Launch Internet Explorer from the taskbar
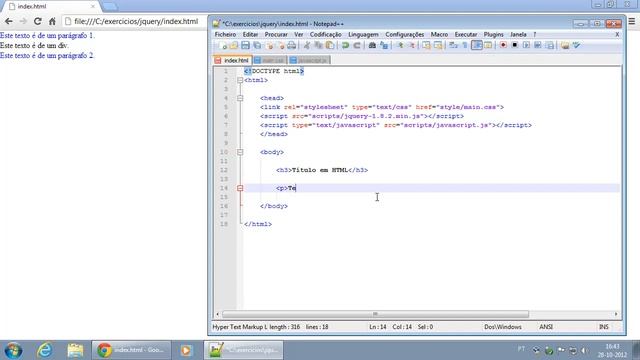 point(44,350)
